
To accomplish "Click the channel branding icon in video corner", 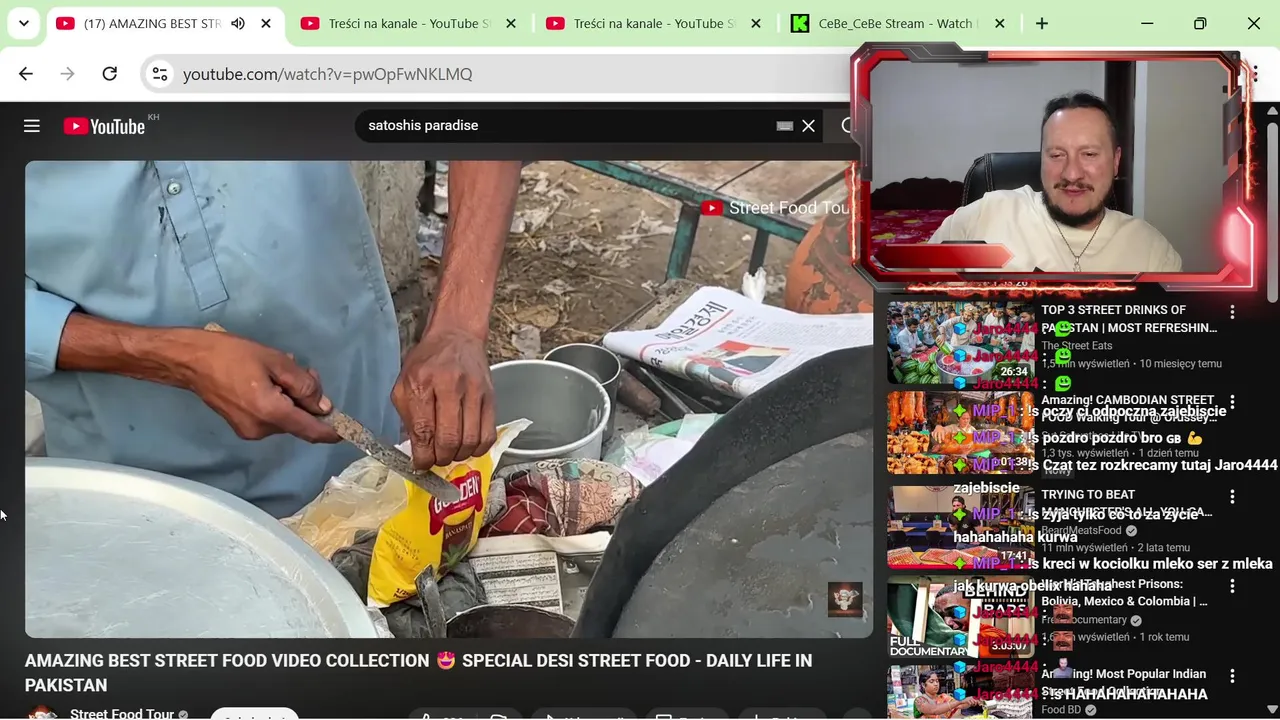I will [x=845, y=600].
